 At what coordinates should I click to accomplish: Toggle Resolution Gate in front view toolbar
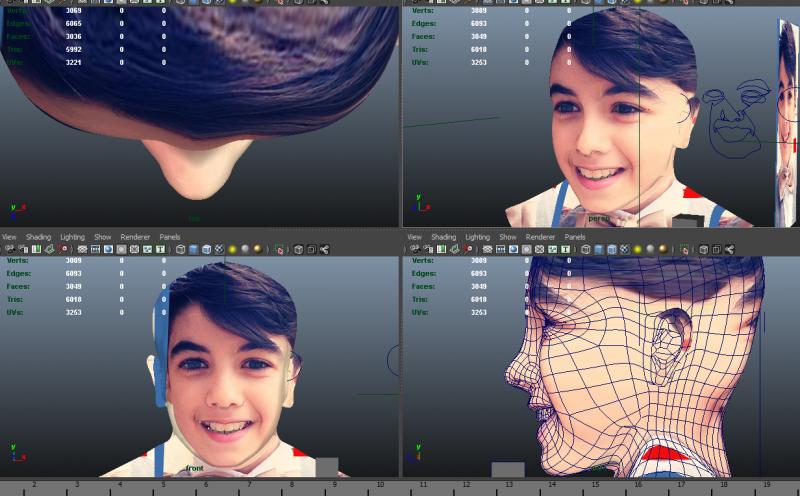tap(108, 249)
